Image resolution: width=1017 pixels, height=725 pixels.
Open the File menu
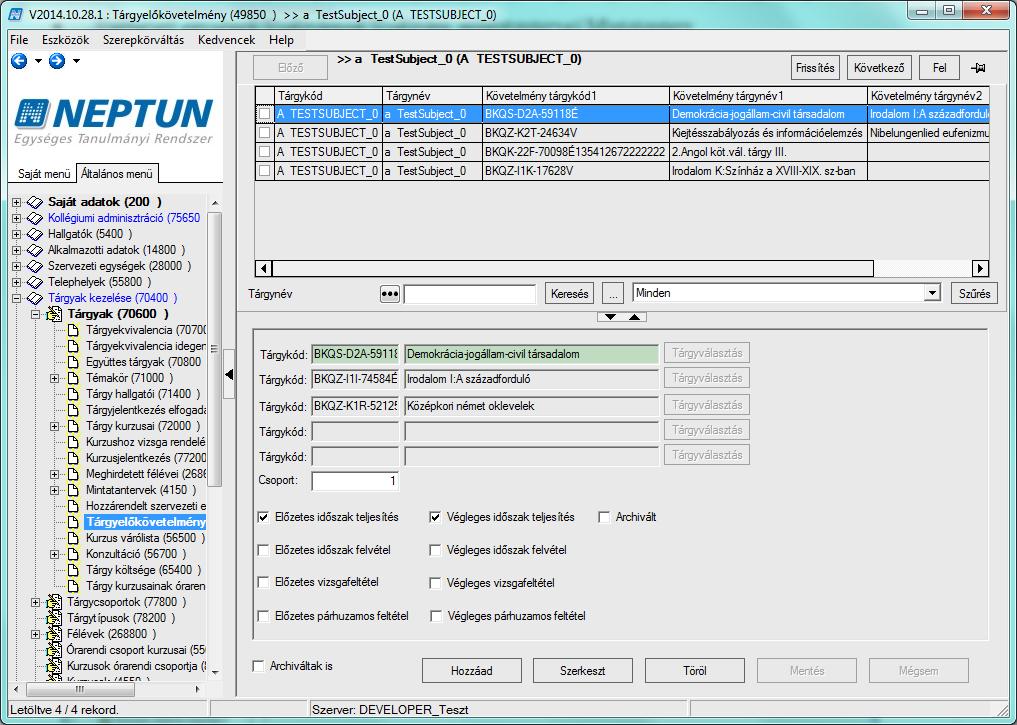(x=19, y=40)
